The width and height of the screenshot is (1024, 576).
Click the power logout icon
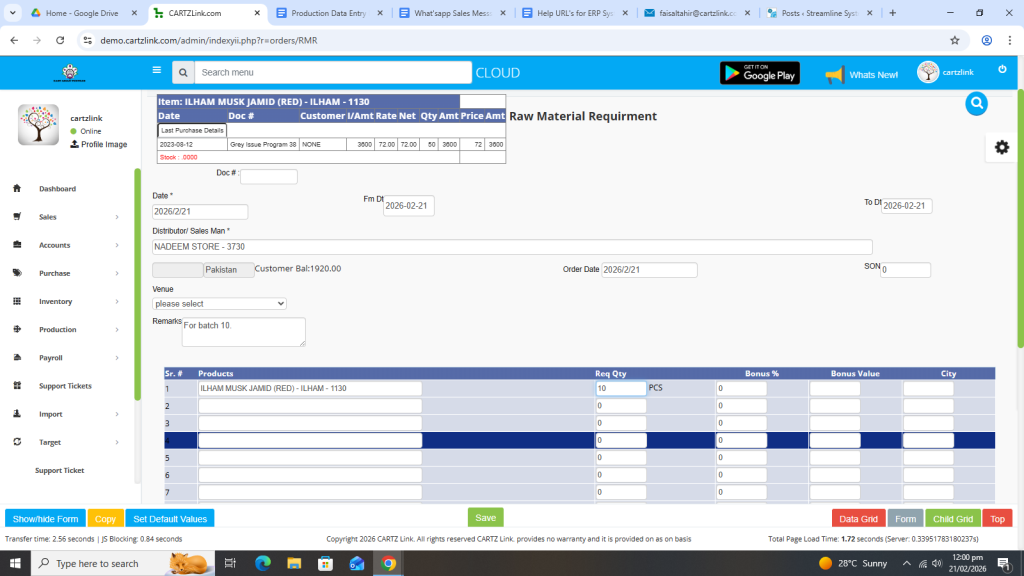point(1002,70)
